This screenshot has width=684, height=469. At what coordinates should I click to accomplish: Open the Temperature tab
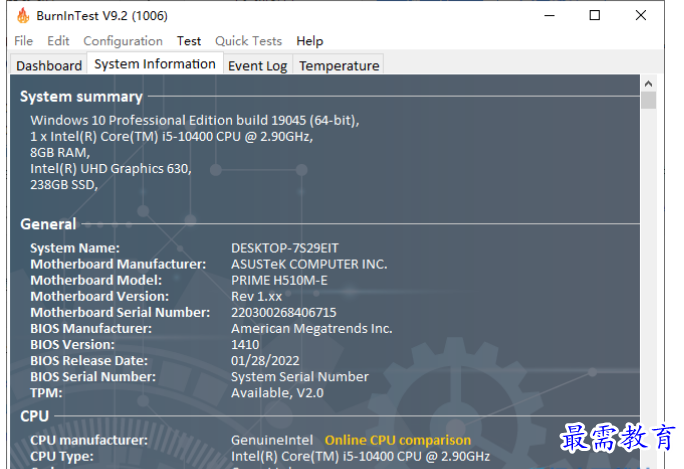click(339, 65)
